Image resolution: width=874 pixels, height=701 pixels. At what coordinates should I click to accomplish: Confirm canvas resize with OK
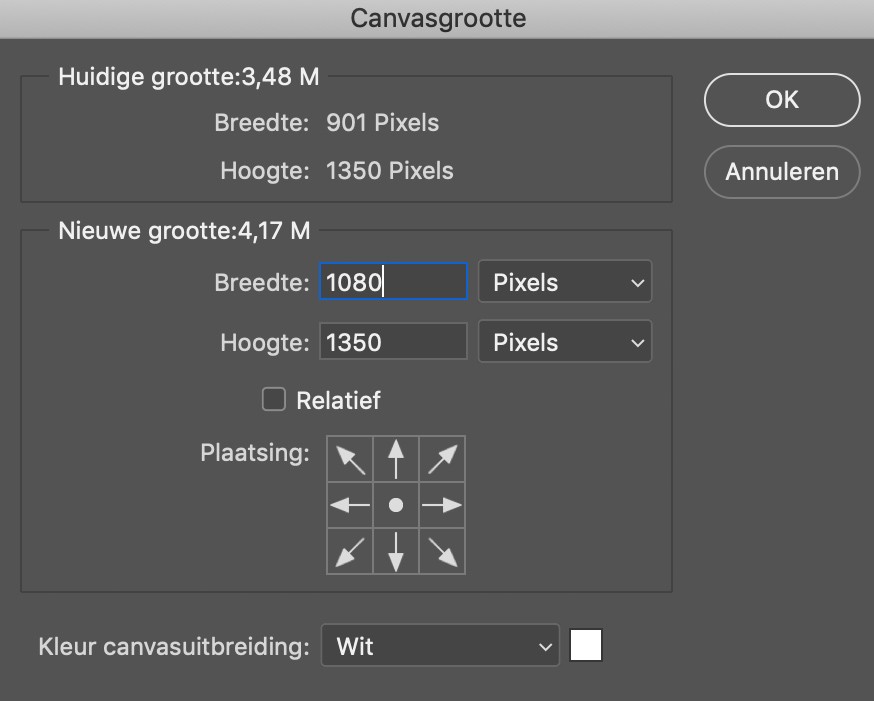(x=781, y=100)
